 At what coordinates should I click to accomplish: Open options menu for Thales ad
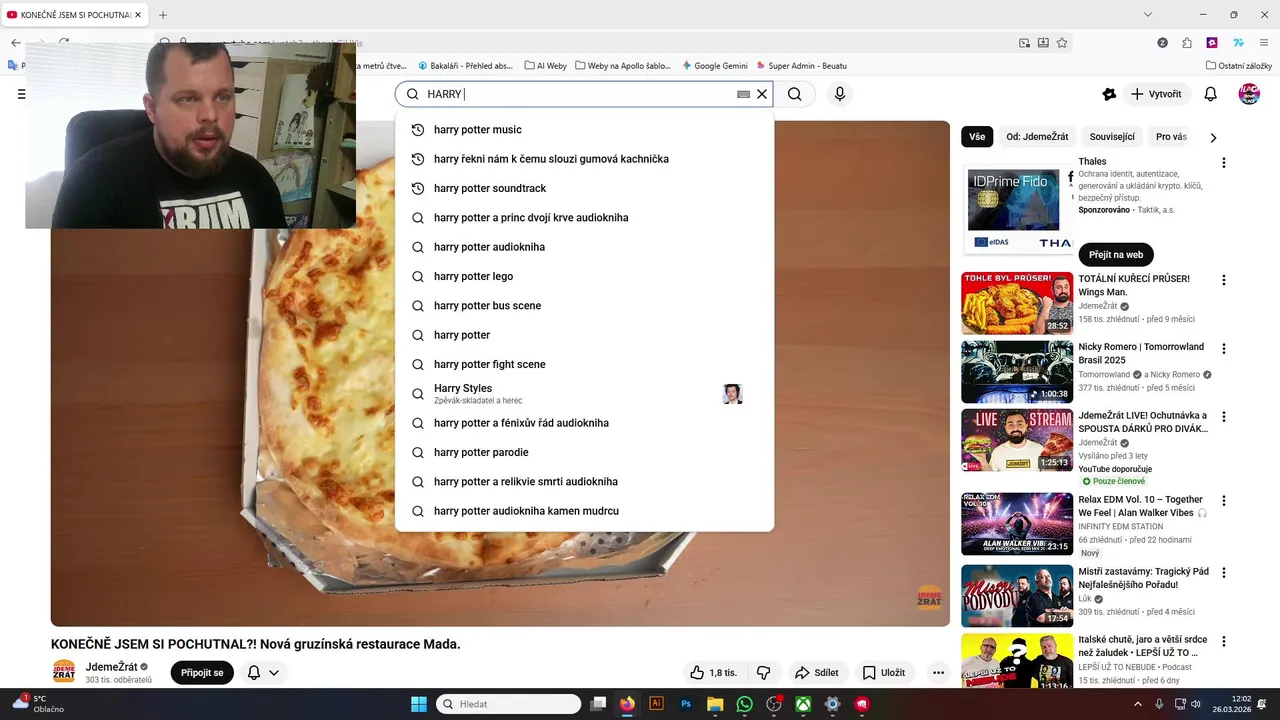point(1223,163)
